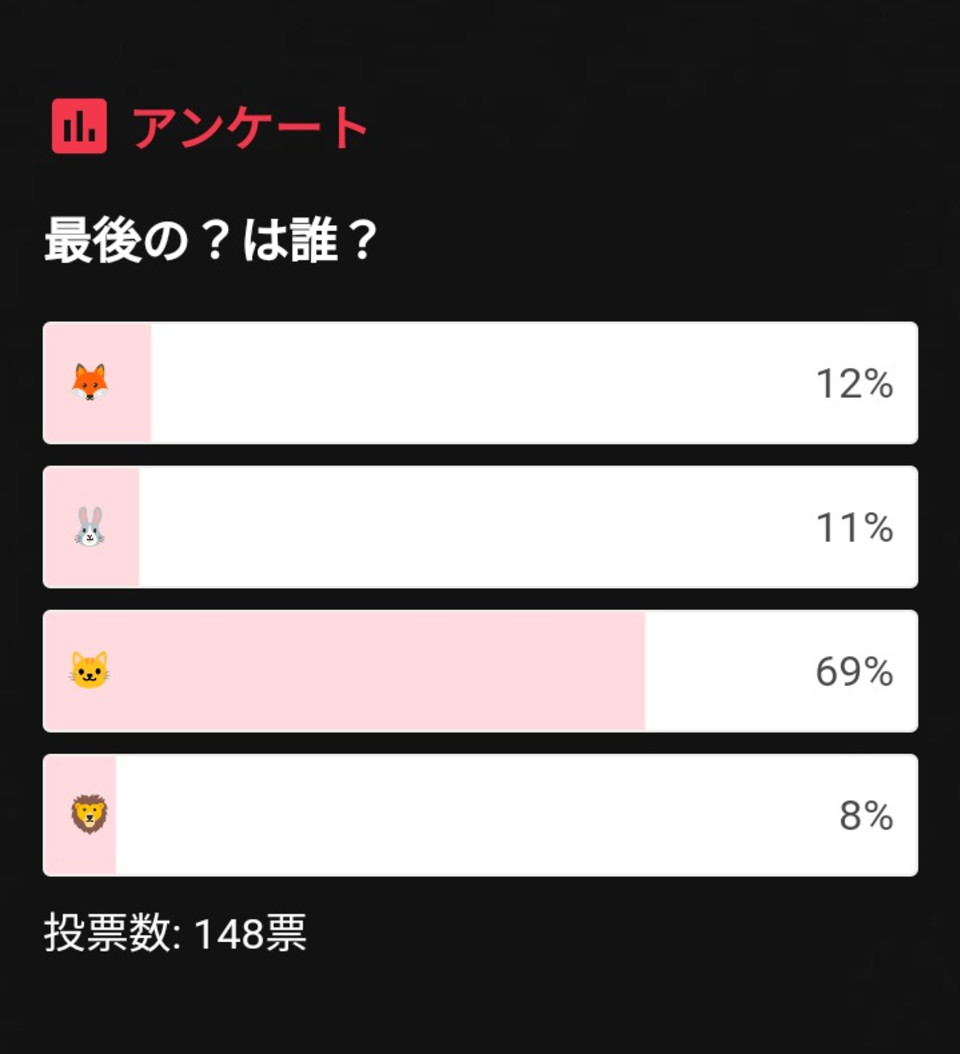The height and width of the screenshot is (1054, 960).
Task: Click the 12% result label
Action: (854, 384)
